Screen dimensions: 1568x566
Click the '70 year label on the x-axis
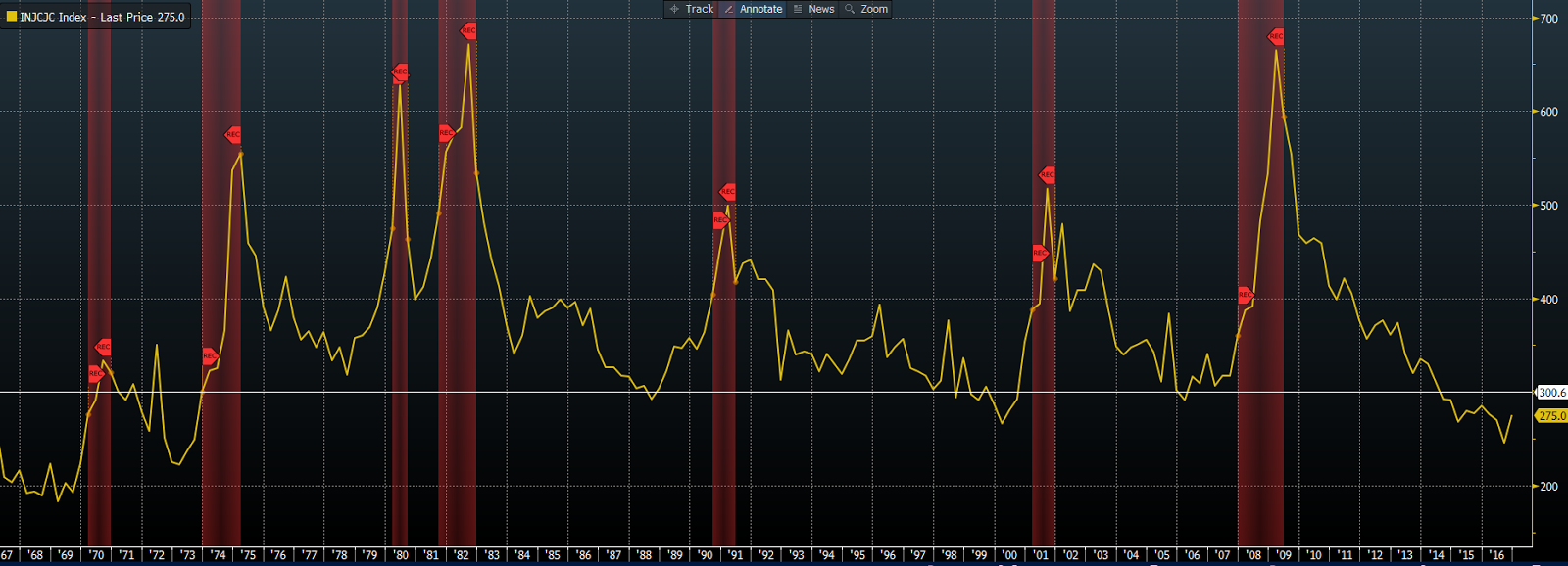[x=96, y=555]
